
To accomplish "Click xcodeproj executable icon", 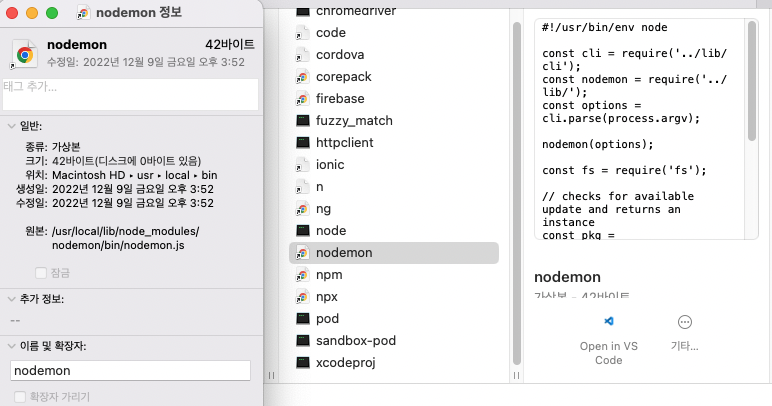I will (302, 363).
